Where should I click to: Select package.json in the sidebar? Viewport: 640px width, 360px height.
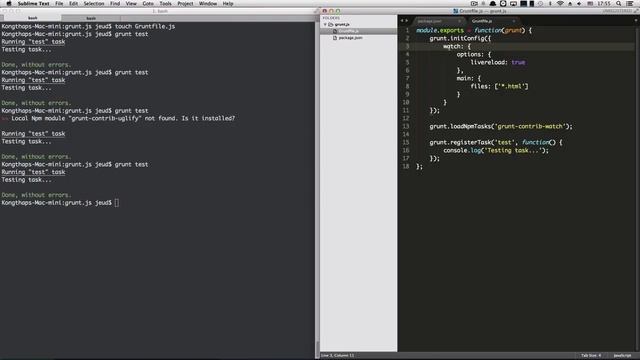point(350,38)
